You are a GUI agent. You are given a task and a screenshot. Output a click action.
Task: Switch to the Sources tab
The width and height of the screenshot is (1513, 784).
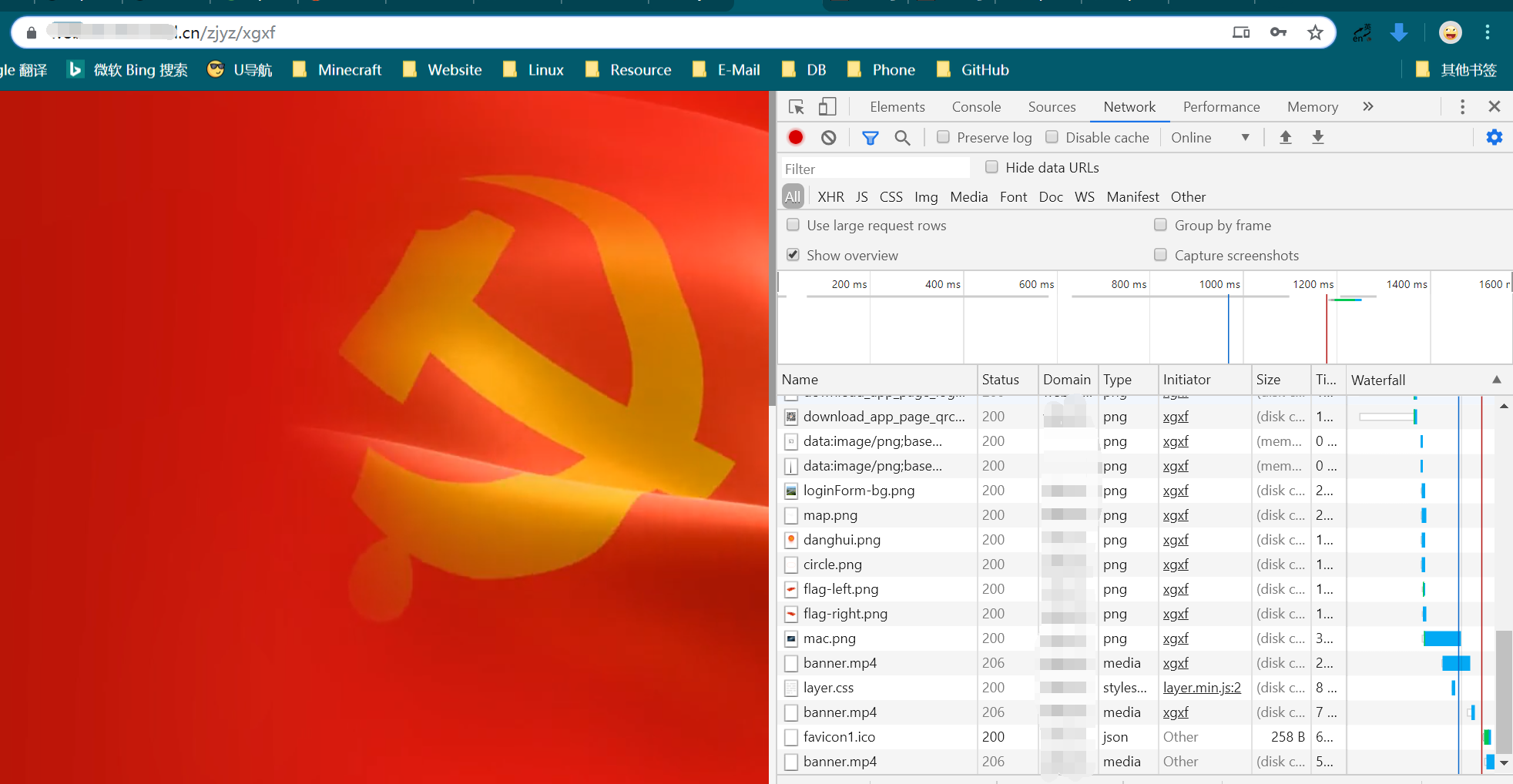pos(1052,107)
